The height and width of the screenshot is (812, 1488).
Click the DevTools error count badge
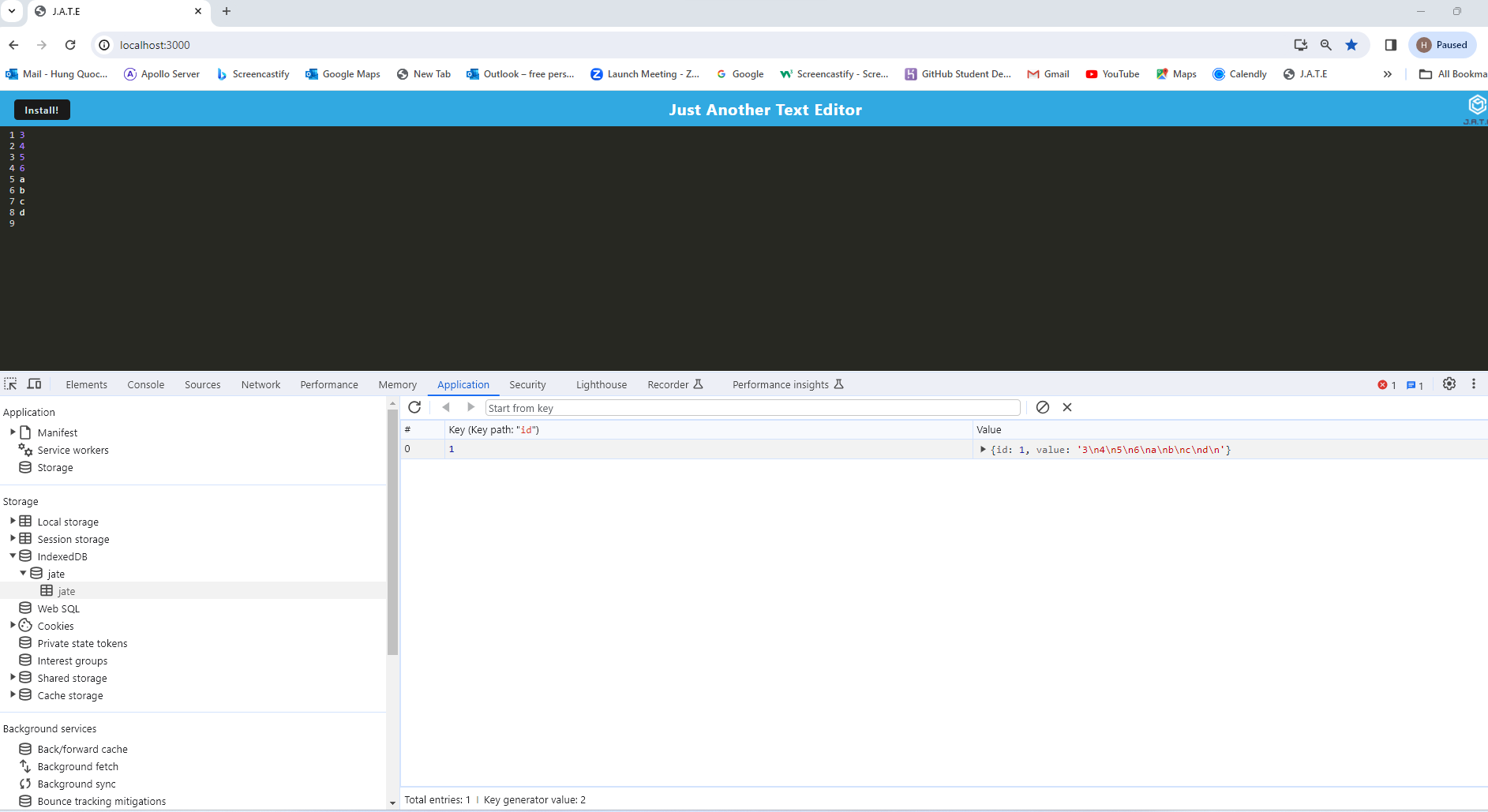click(x=1387, y=385)
